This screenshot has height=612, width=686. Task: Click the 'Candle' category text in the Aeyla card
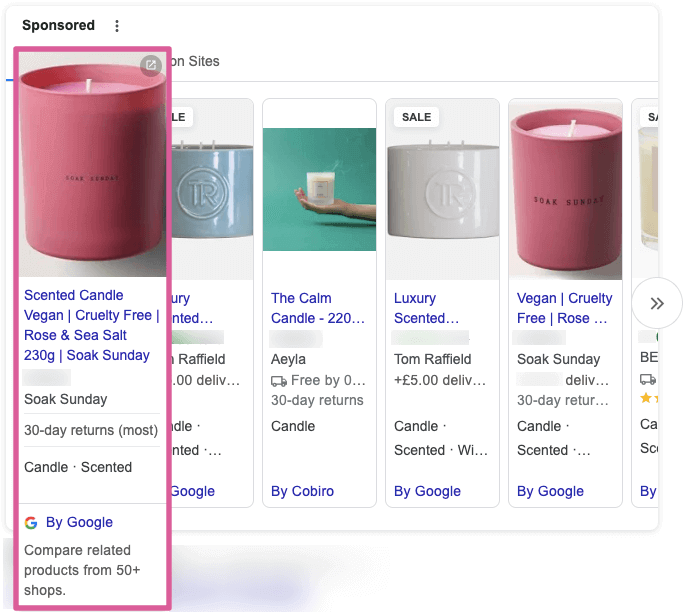(x=293, y=426)
